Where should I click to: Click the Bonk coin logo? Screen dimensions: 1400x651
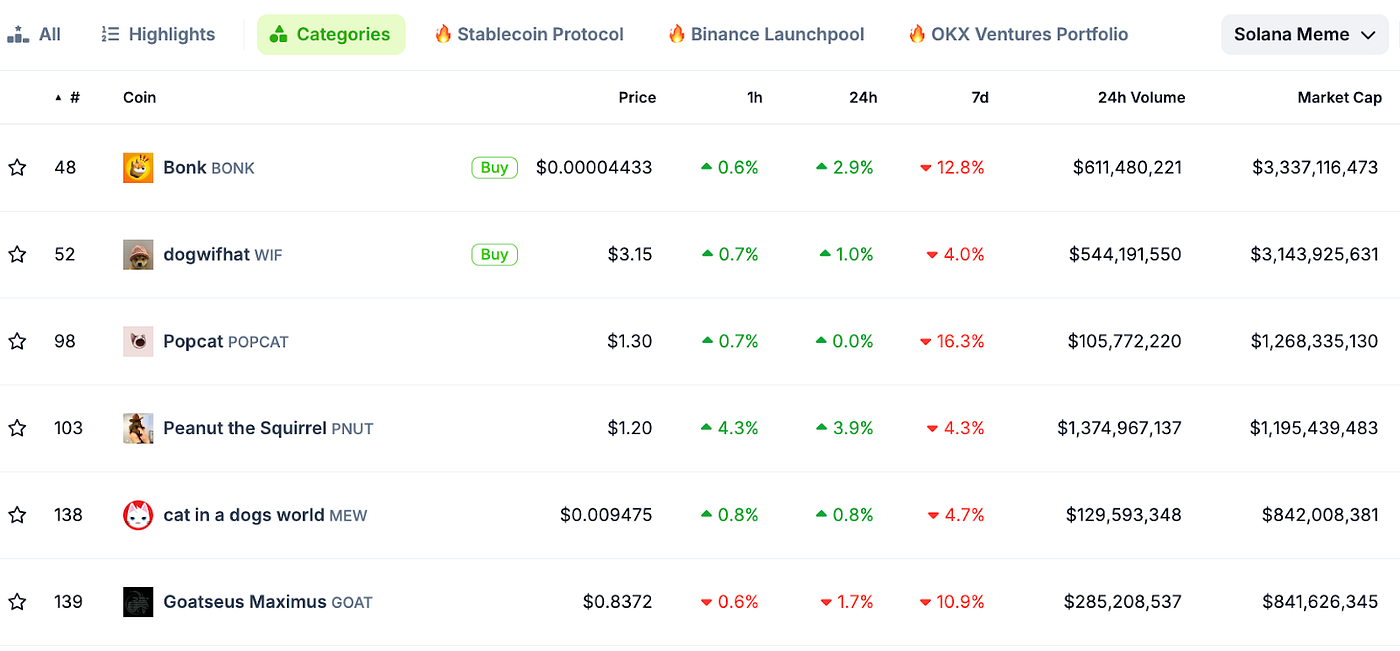pos(137,167)
